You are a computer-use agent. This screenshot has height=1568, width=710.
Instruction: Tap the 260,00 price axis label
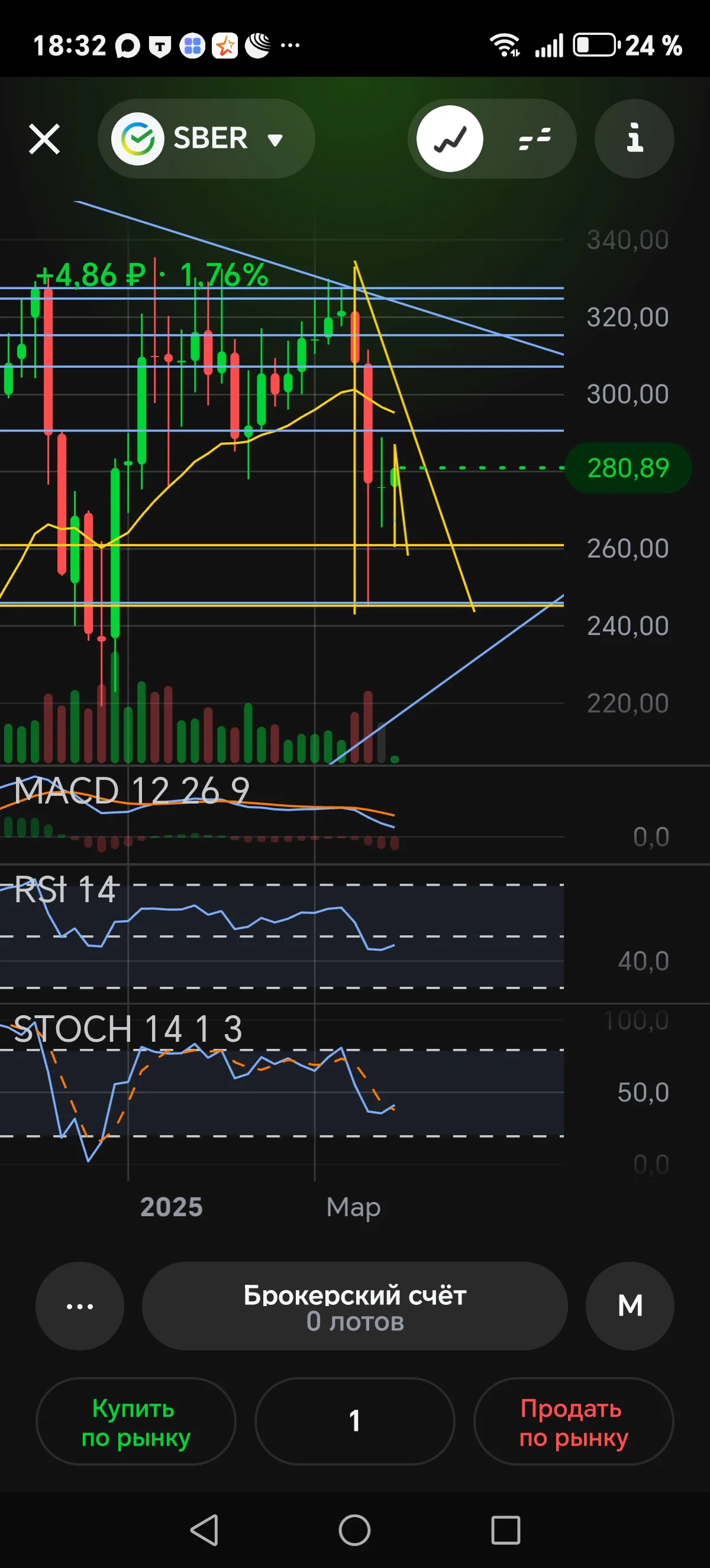click(628, 549)
